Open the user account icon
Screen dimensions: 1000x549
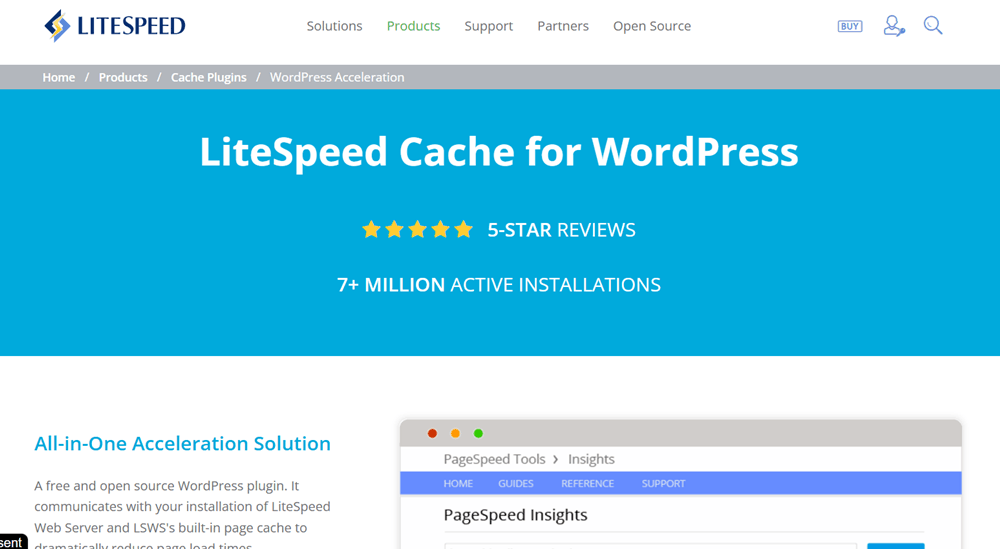pyautogui.click(x=893, y=26)
